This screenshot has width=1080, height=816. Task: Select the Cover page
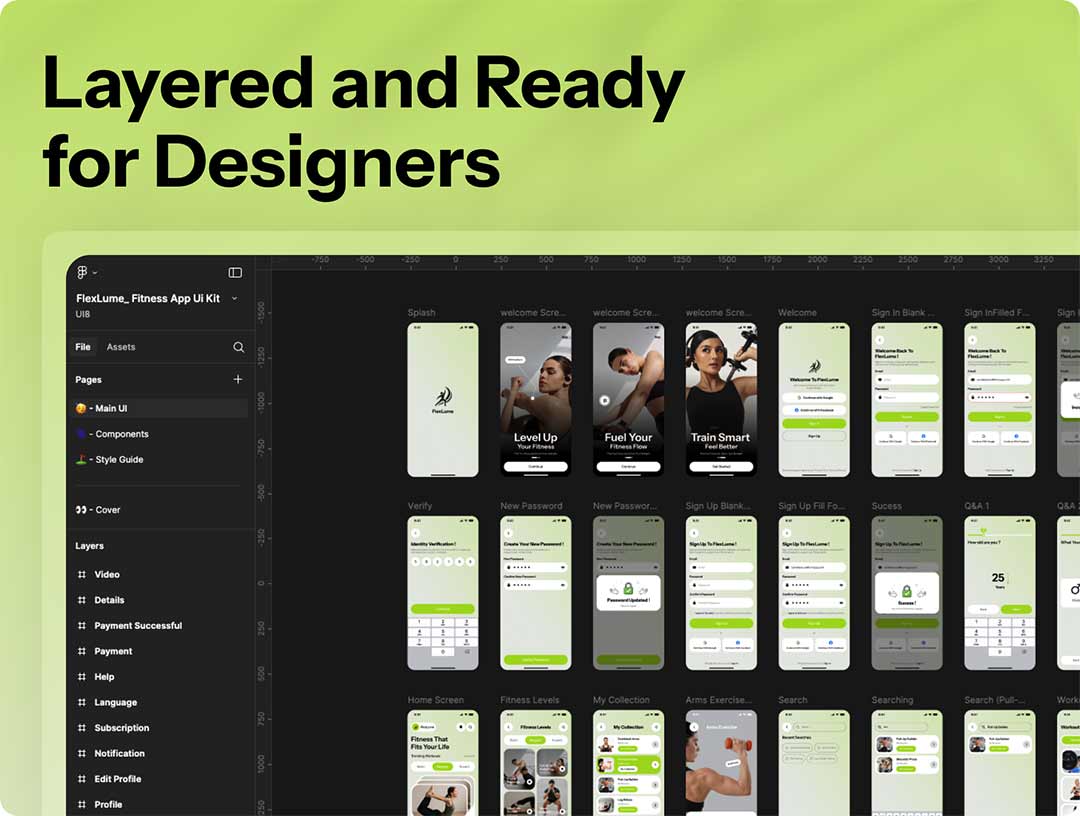coord(106,510)
